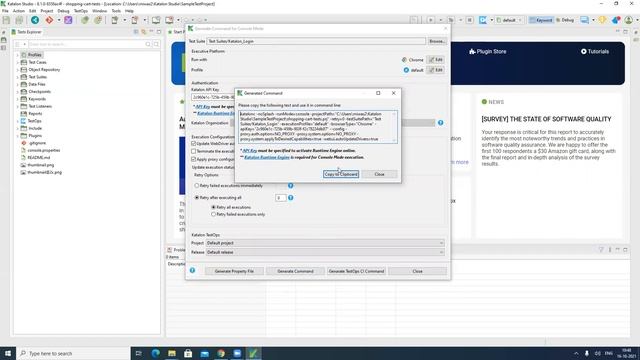Click the Windows taskbar search box

[73, 353]
